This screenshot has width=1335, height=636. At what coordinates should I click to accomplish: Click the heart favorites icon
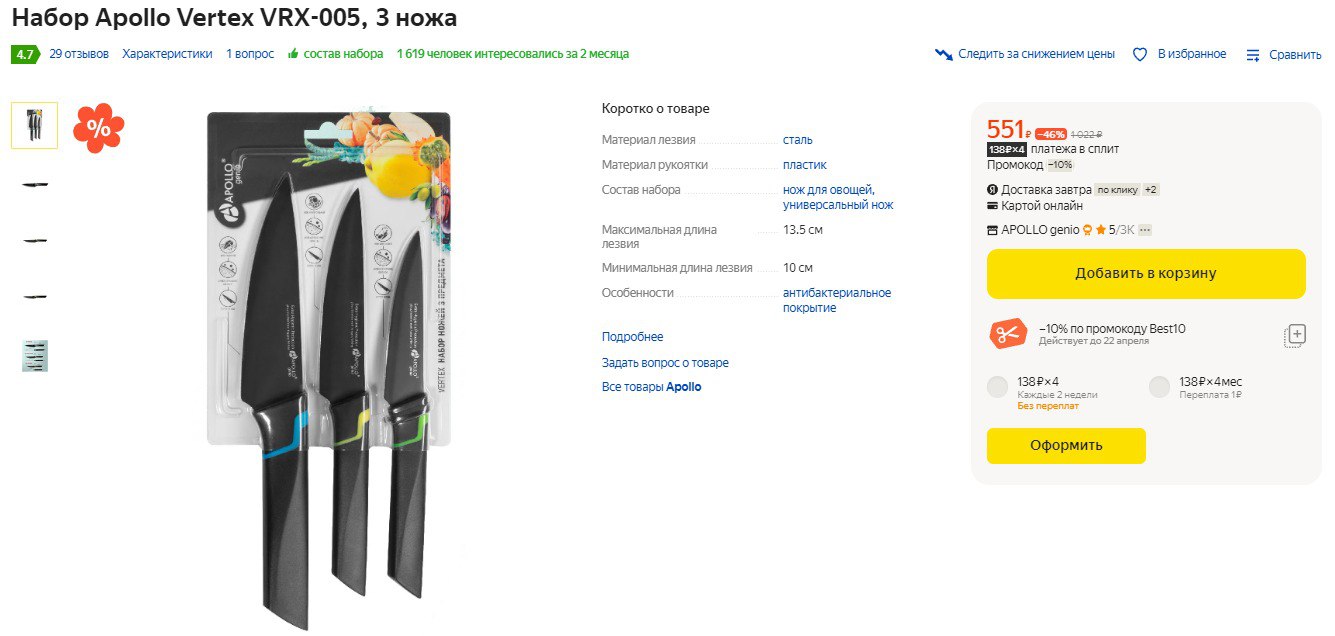(x=1139, y=55)
